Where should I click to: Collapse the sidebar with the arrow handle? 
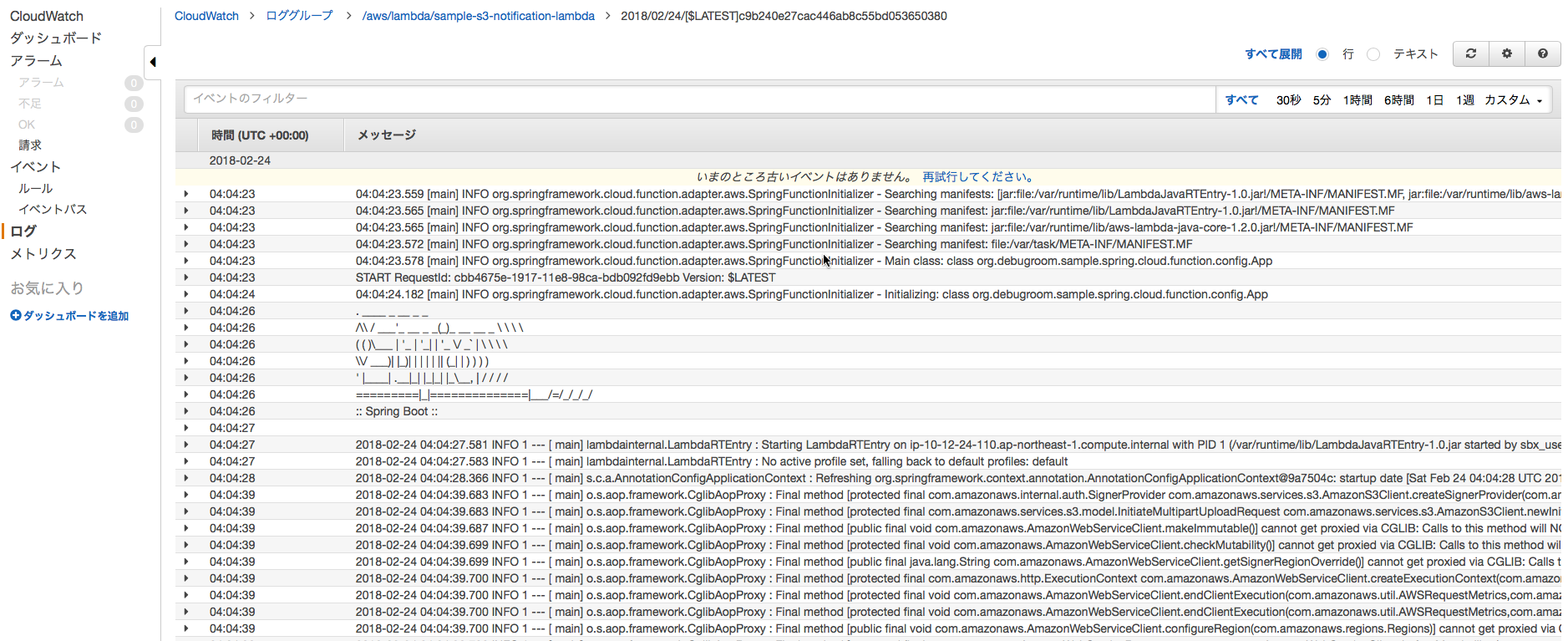[152, 62]
